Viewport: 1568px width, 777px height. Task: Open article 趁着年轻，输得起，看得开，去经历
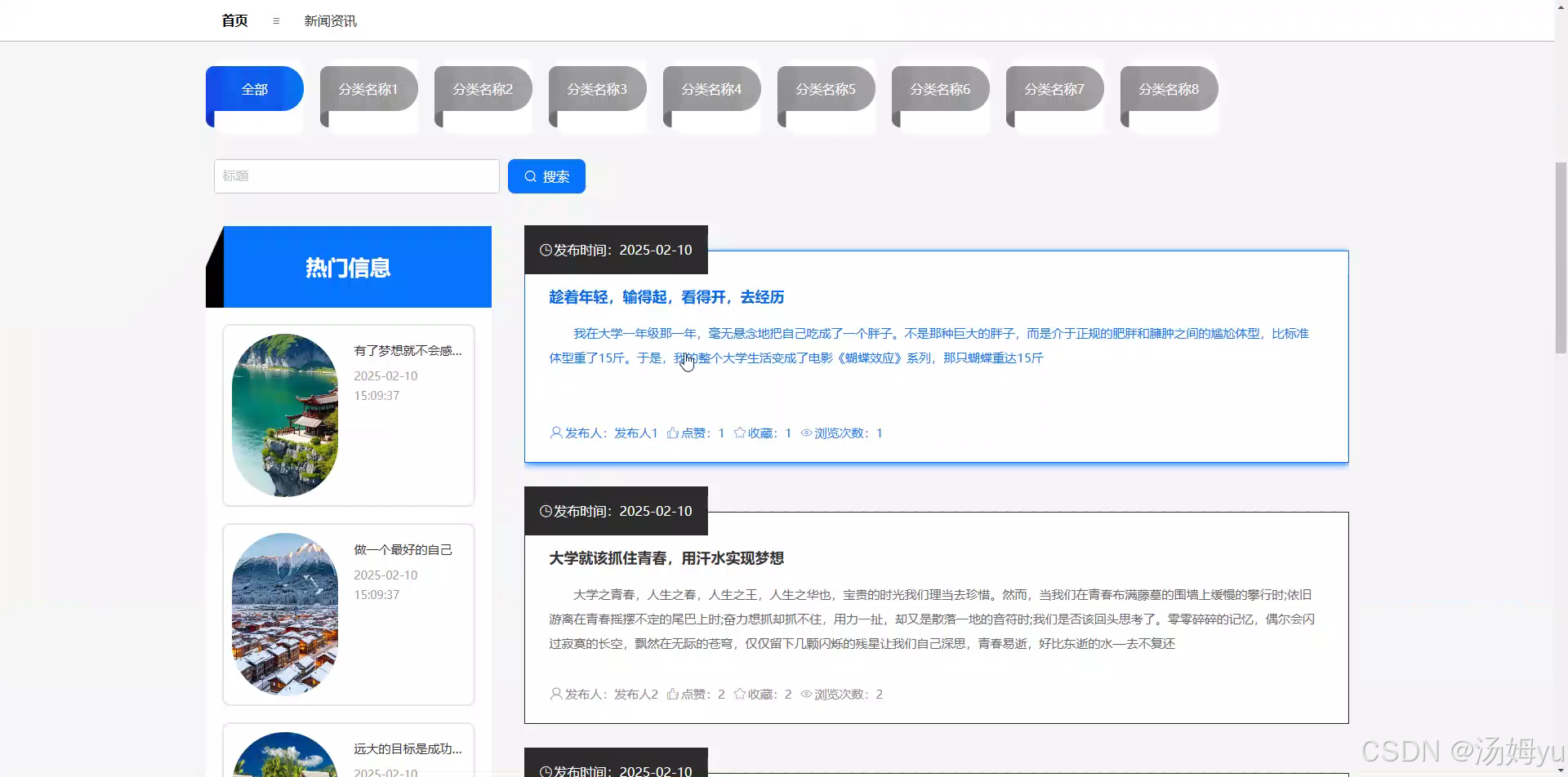(666, 297)
